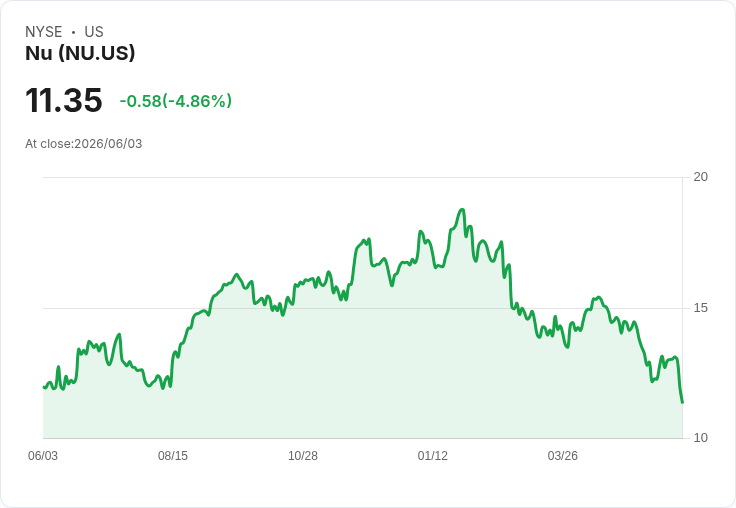736x508 pixels.
Task: Select the 11.35 current price value
Action: click(64, 100)
